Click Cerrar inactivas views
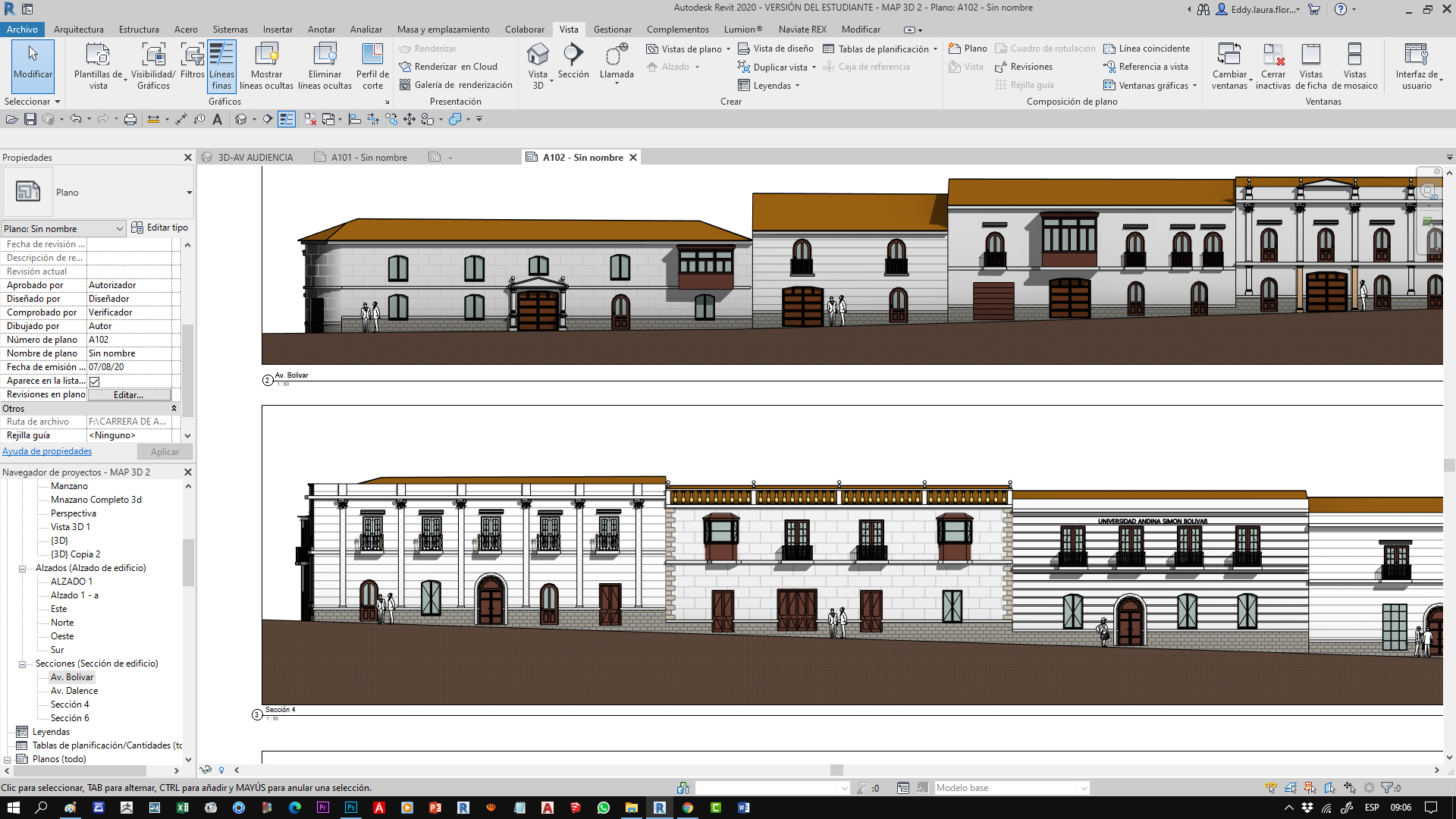Viewport: 1456px width, 819px height. coord(1273,66)
